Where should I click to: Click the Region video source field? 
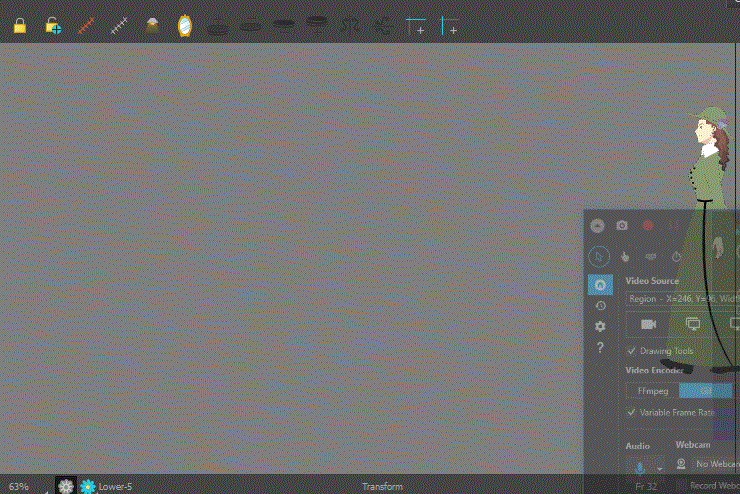coord(683,299)
